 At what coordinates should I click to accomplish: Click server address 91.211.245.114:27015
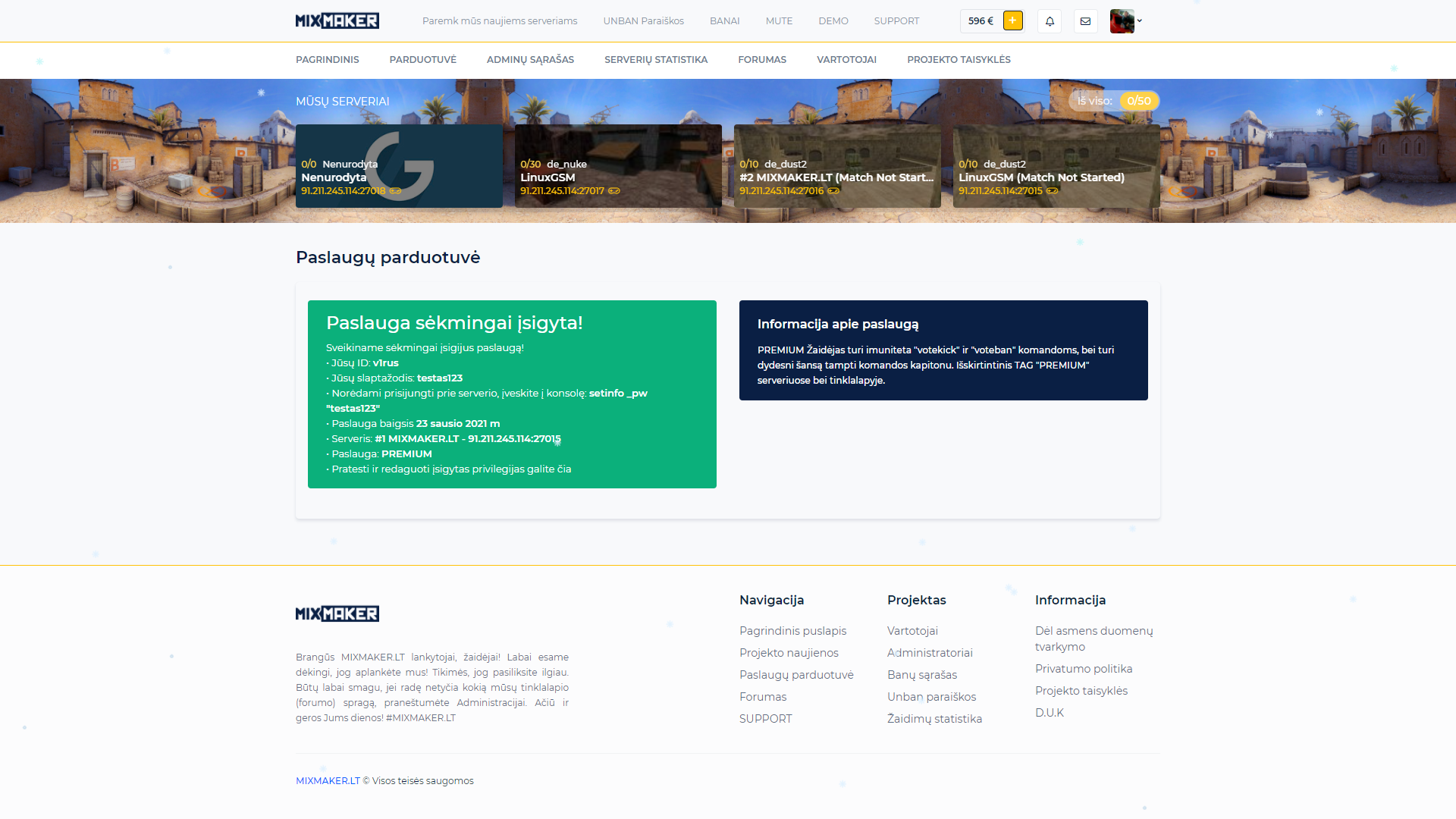click(x=1000, y=191)
